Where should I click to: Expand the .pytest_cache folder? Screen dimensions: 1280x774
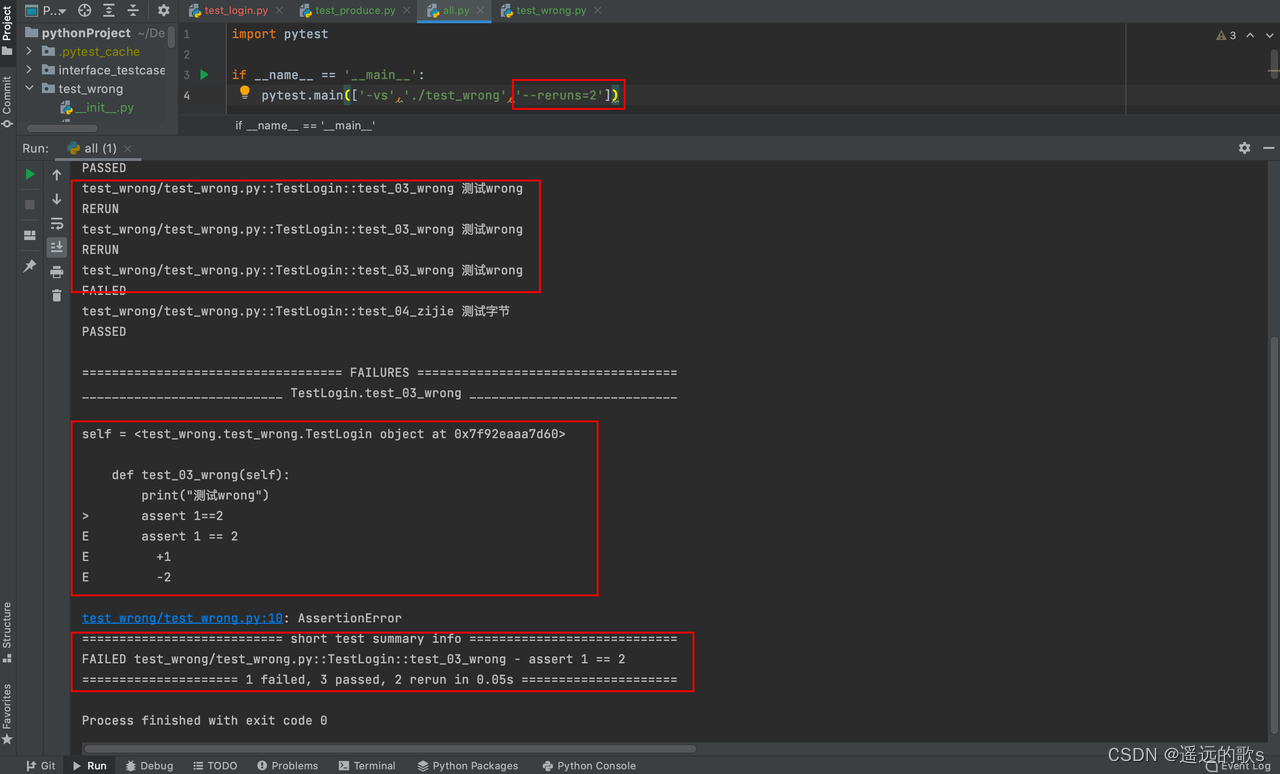[29, 51]
